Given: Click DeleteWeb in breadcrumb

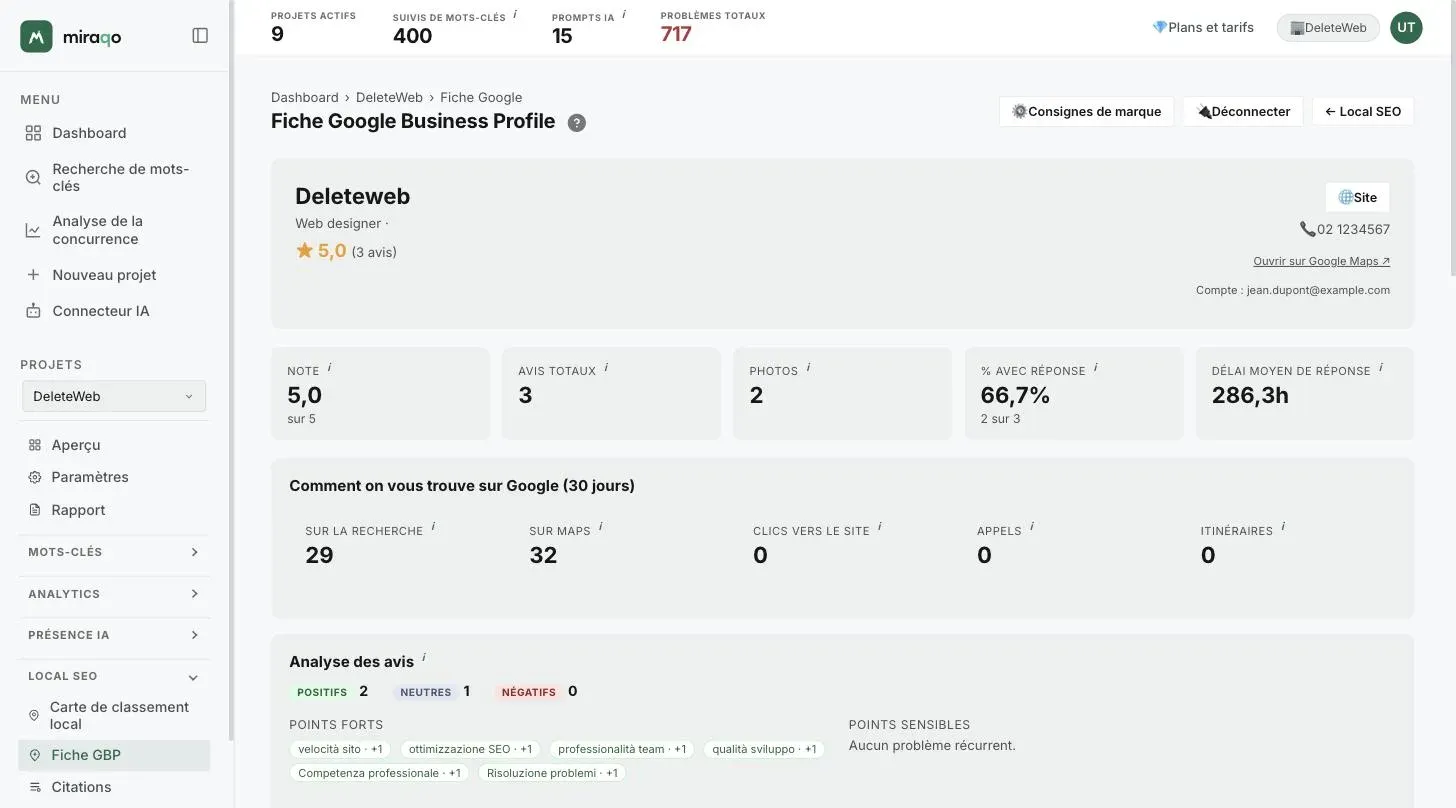Looking at the screenshot, I should (x=389, y=97).
